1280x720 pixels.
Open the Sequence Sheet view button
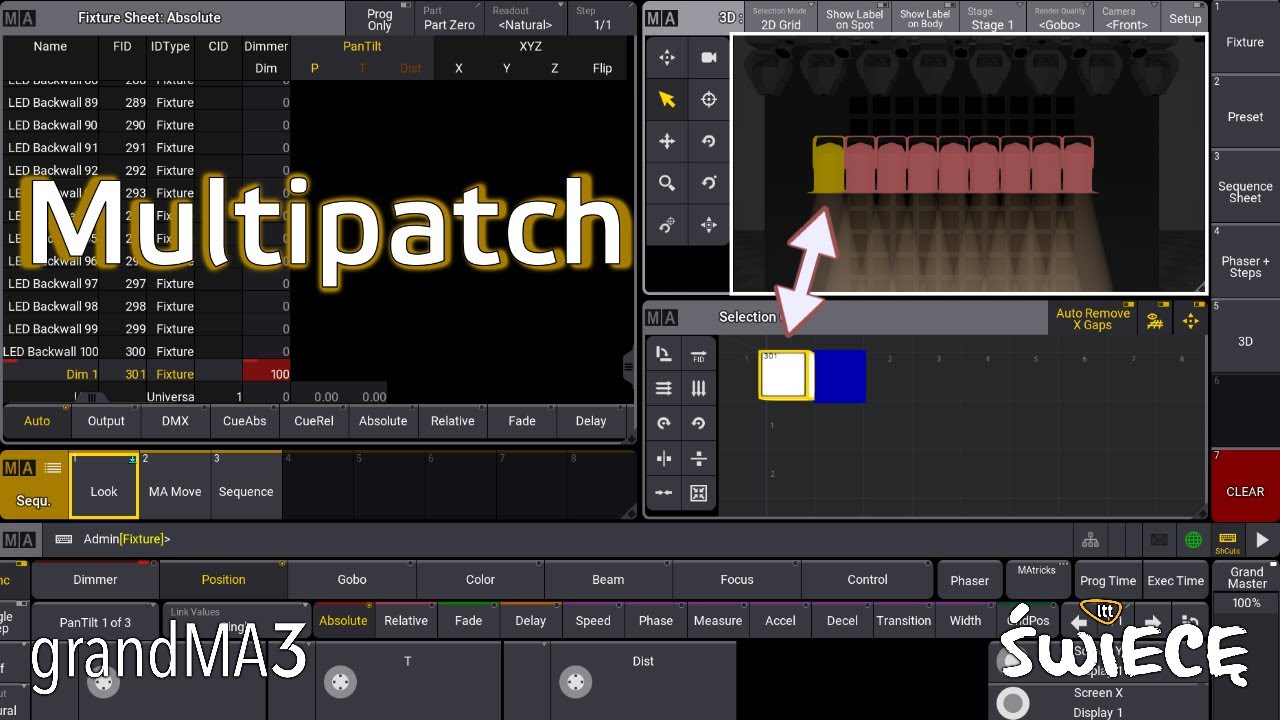click(1245, 186)
